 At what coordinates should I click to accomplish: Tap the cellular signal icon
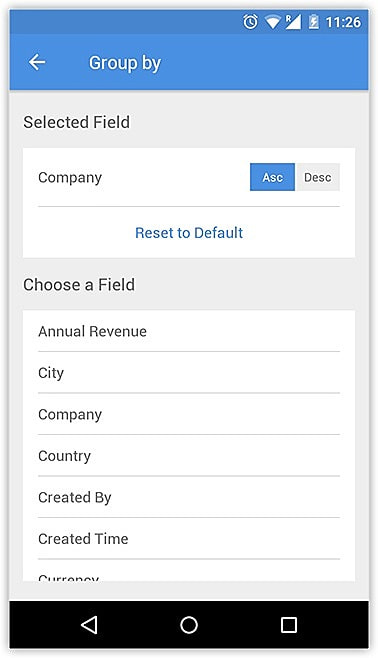coord(293,22)
